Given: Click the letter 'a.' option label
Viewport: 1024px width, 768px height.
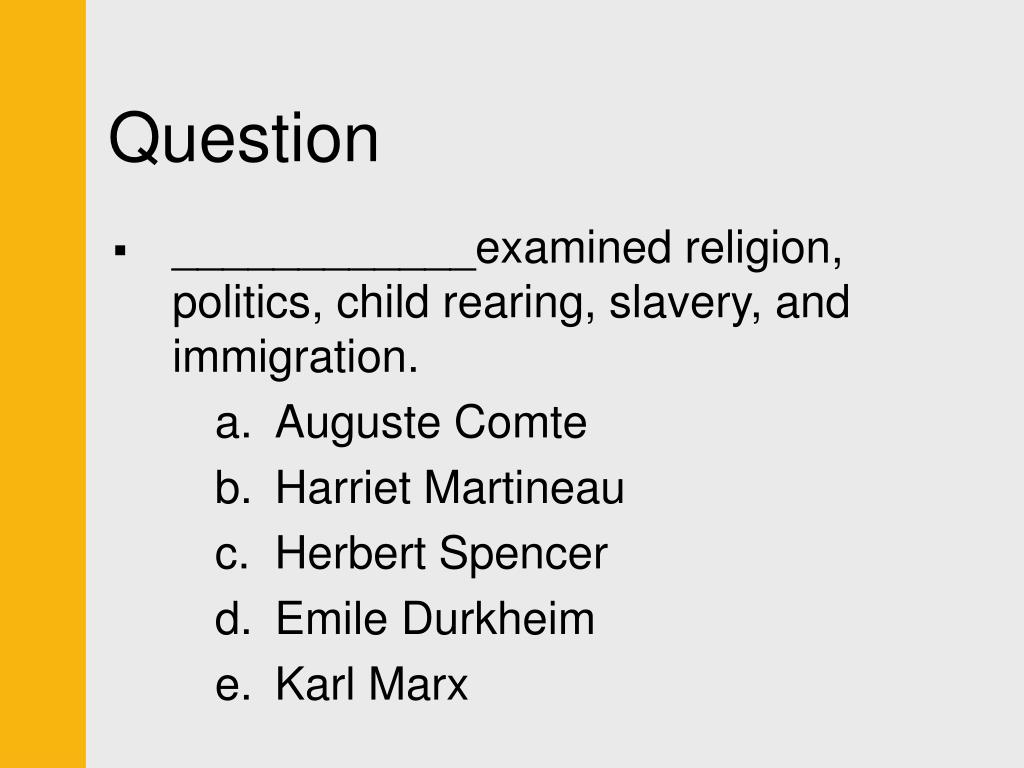Looking at the screenshot, I should pos(232,424).
